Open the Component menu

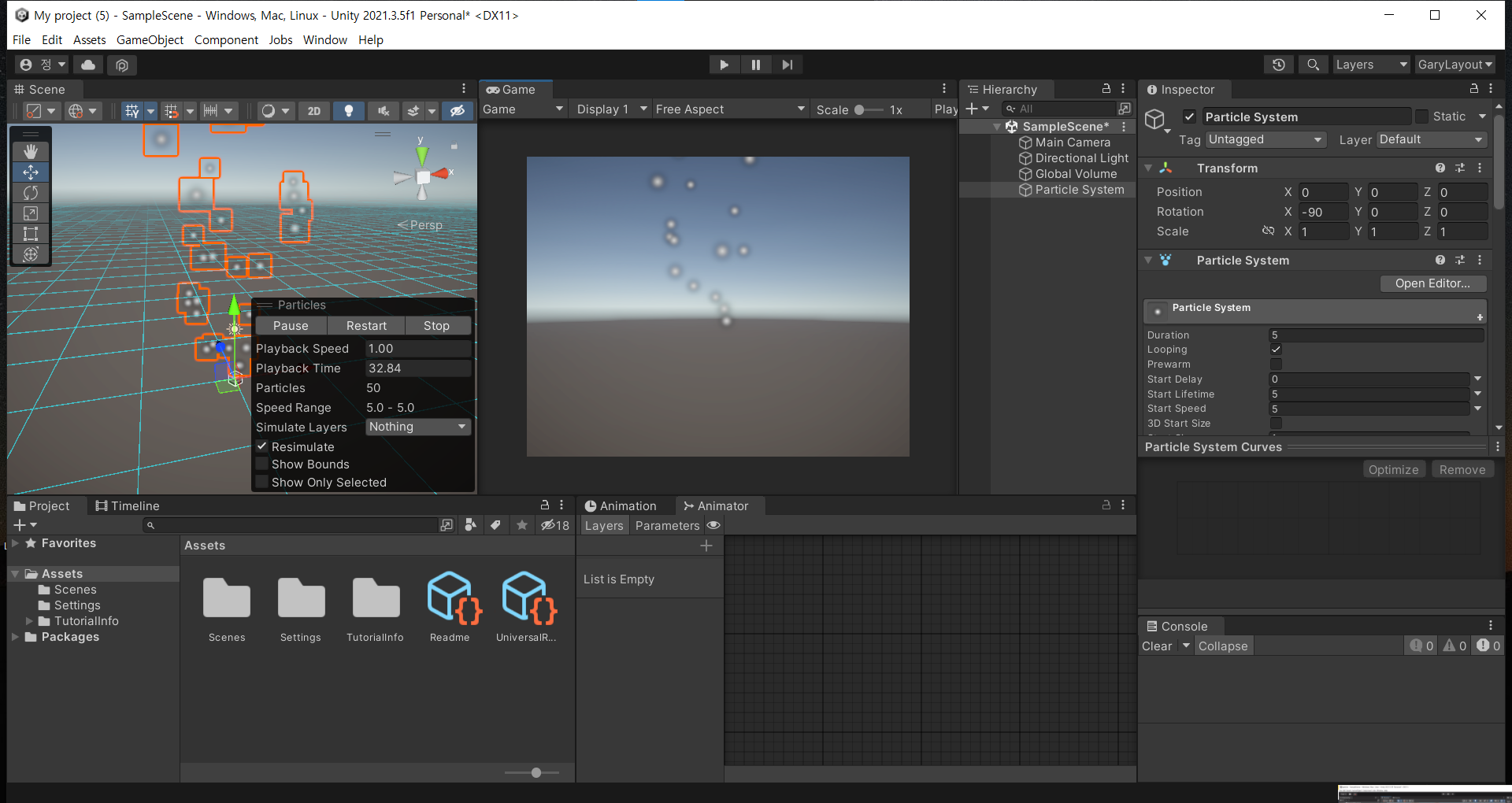pos(226,39)
